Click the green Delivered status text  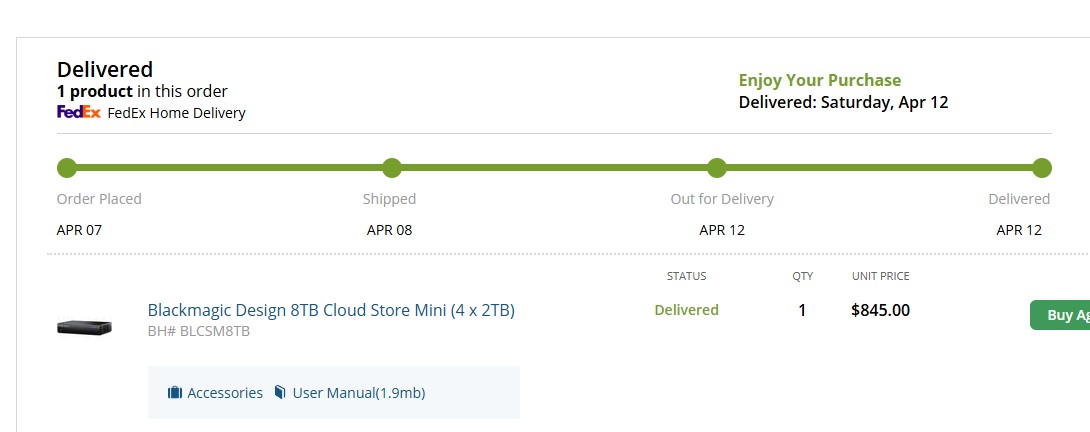[686, 310]
